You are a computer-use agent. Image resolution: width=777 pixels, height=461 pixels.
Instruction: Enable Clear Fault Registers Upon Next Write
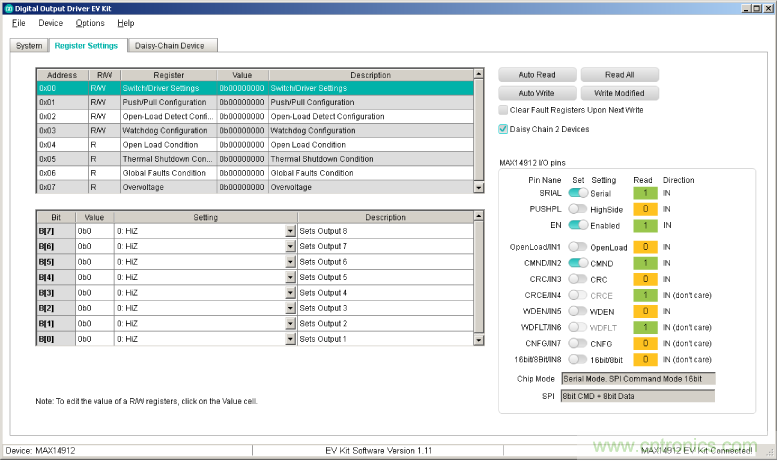tap(504, 110)
